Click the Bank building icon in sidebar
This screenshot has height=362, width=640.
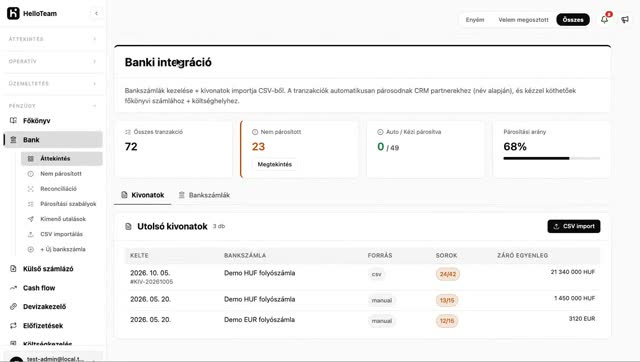[13, 140]
